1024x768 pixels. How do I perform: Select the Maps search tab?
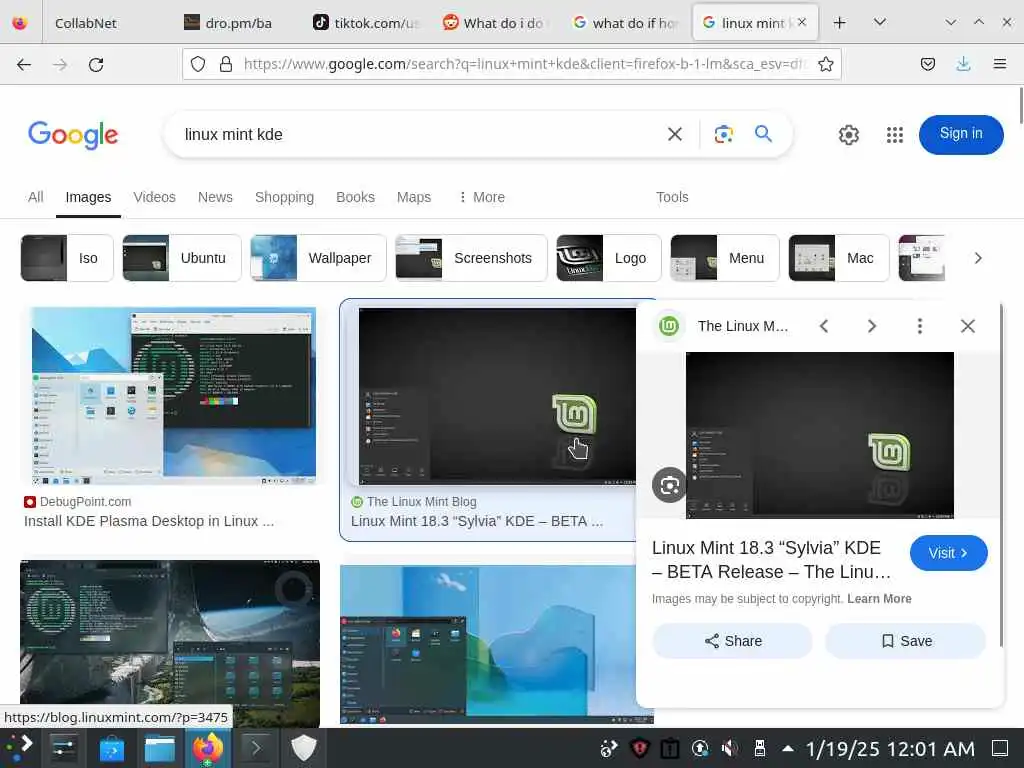(x=413, y=197)
